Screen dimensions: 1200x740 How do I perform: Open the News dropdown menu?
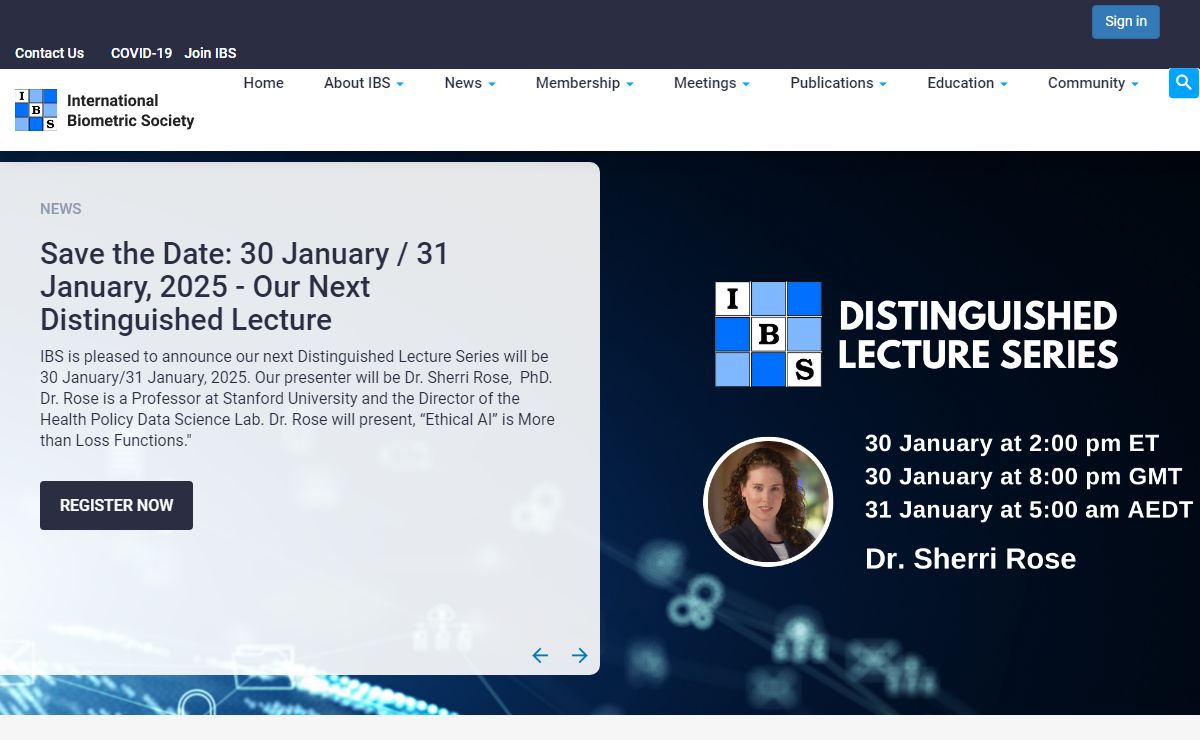click(469, 83)
